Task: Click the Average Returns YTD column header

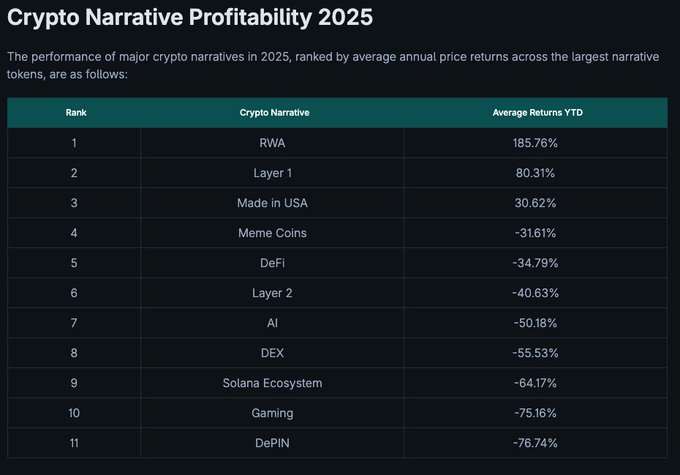Action: pos(537,113)
